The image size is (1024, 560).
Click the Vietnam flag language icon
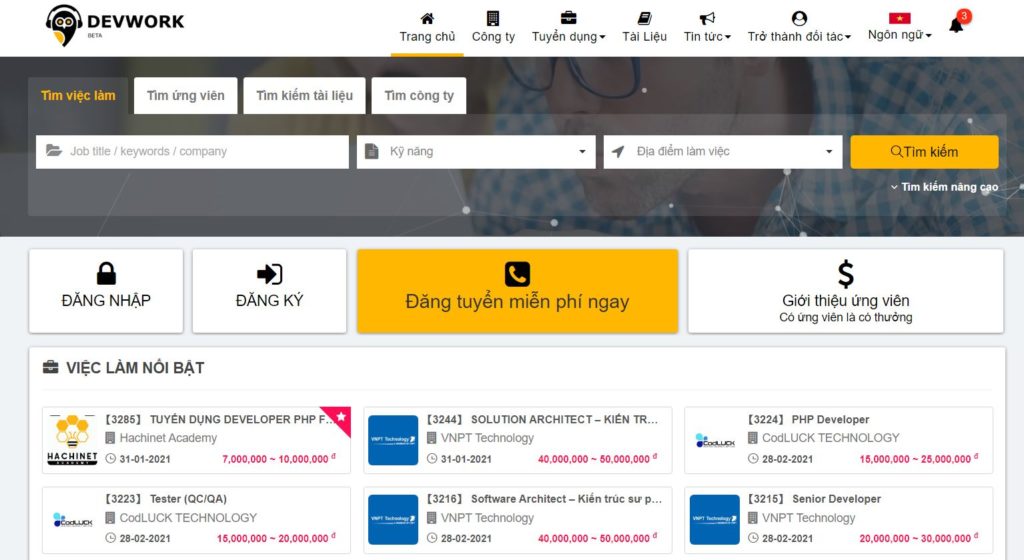click(899, 18)
